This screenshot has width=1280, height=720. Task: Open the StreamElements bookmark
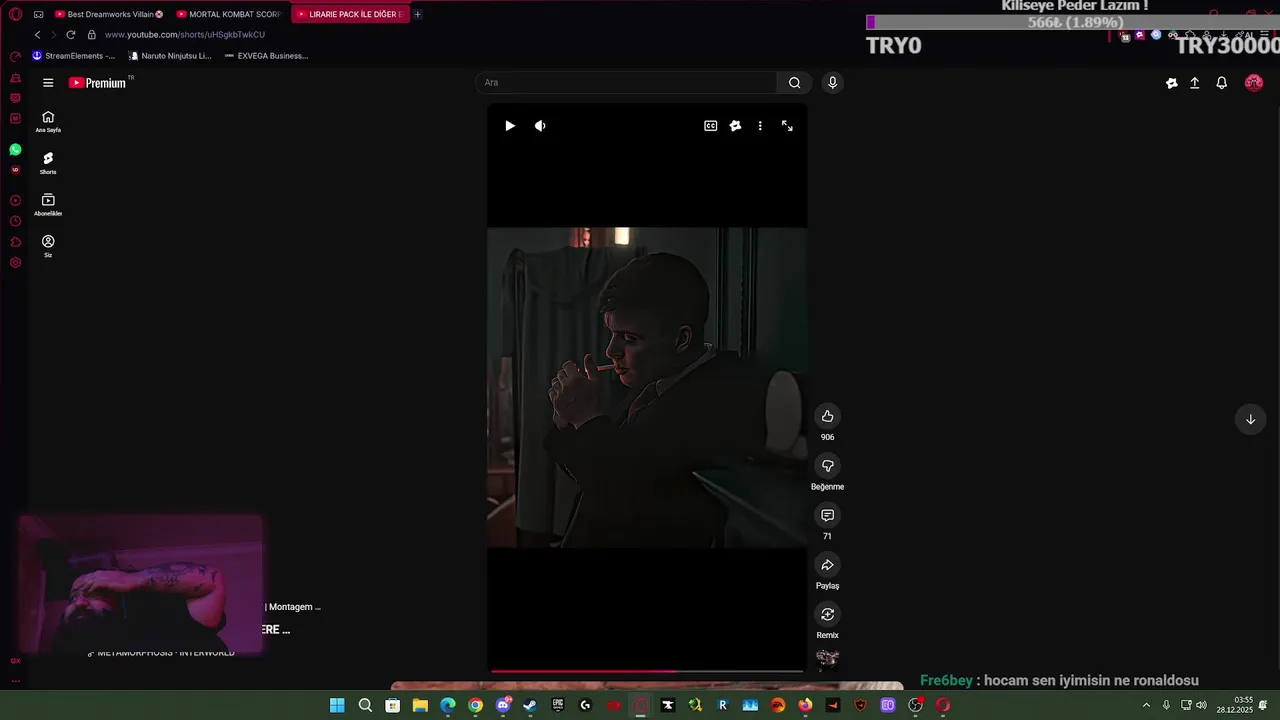[x=74, y=56]
